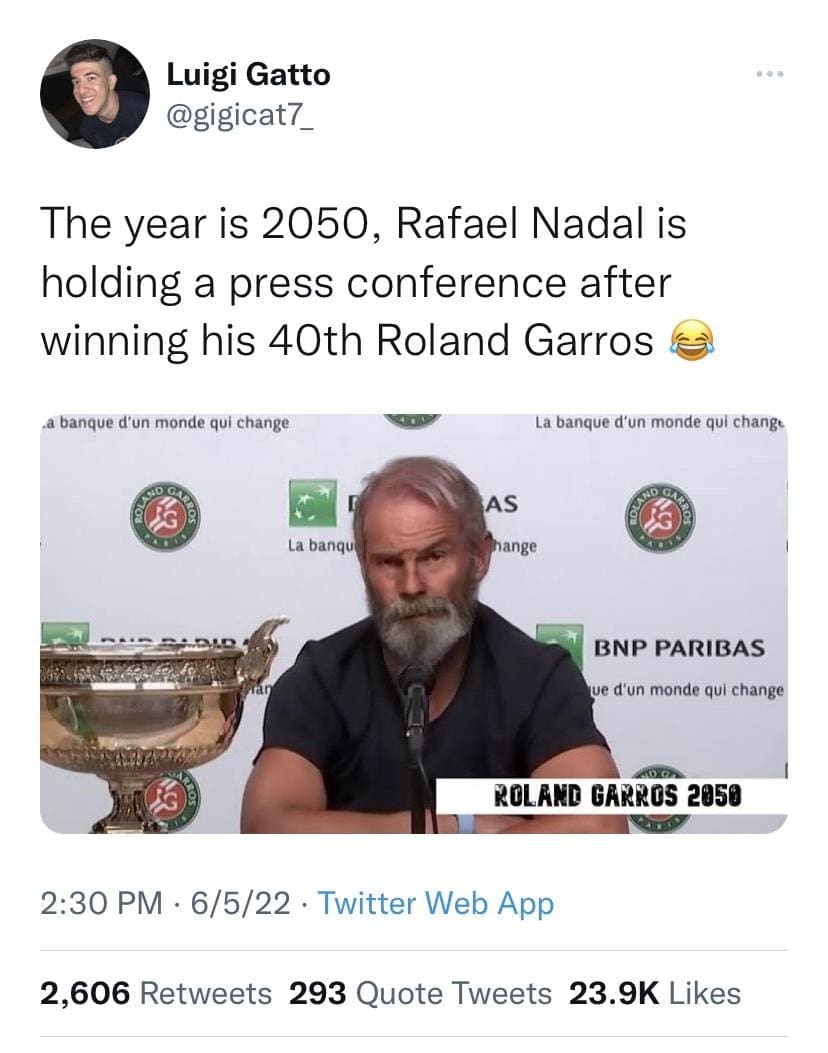
Task: Click the Luigi Gatto display name
Action: [x=248, y=74]
